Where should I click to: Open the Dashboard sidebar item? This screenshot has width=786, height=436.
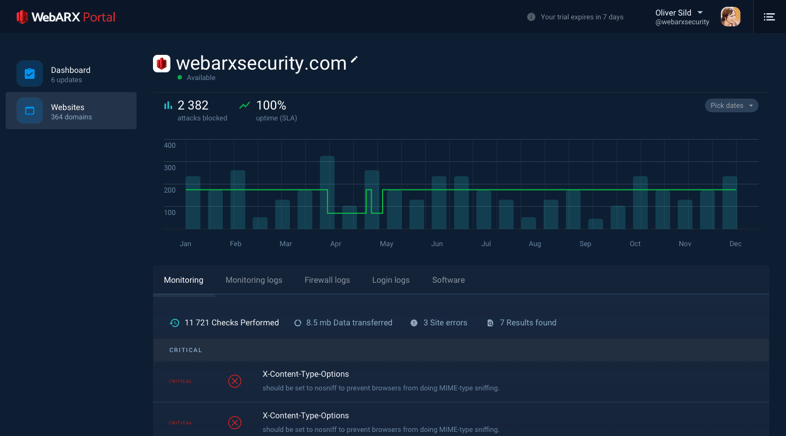[x=71, y=74]
